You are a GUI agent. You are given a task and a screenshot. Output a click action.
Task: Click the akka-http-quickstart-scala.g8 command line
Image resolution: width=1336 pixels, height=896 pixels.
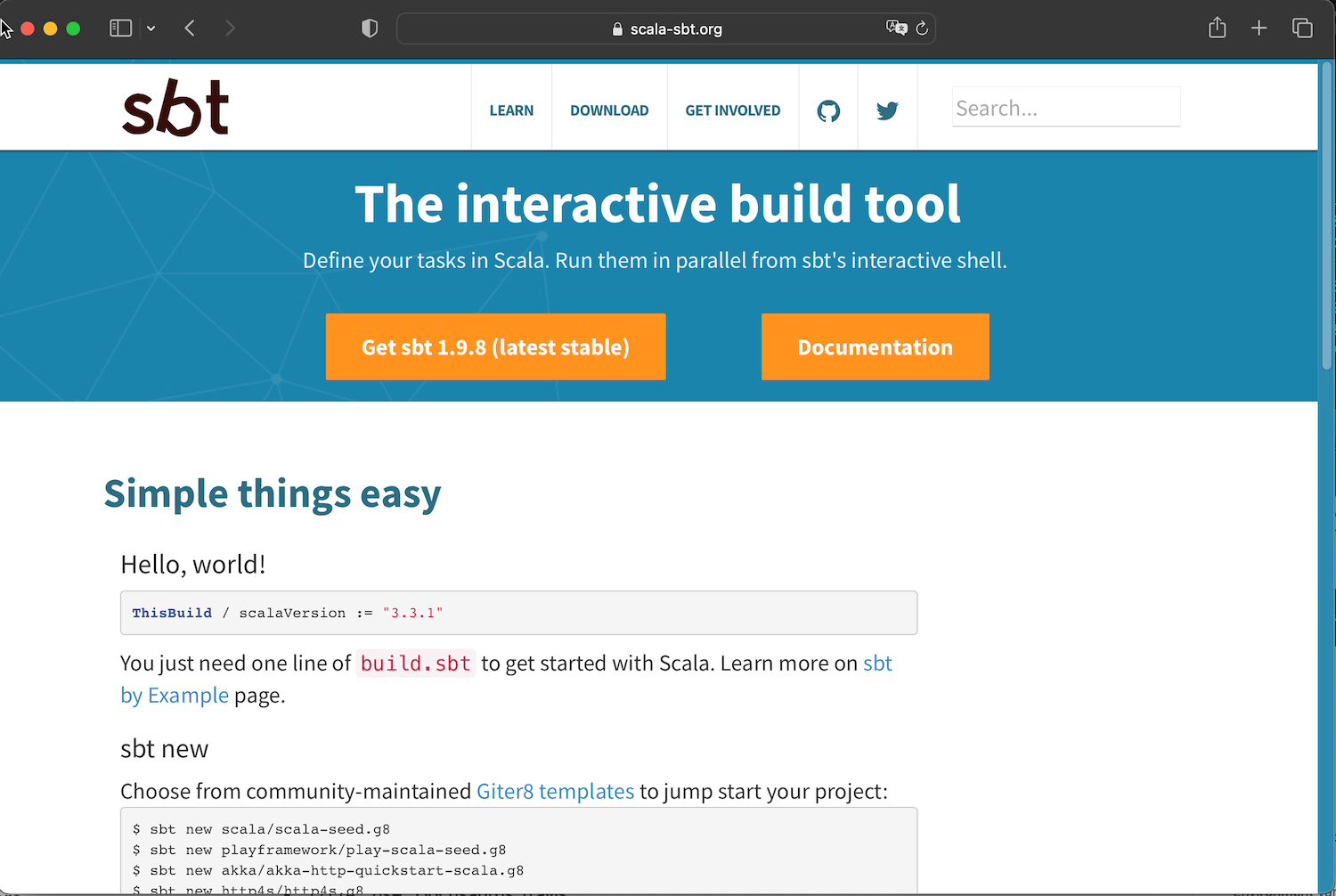pyautogui.click(x=328, y=870)
